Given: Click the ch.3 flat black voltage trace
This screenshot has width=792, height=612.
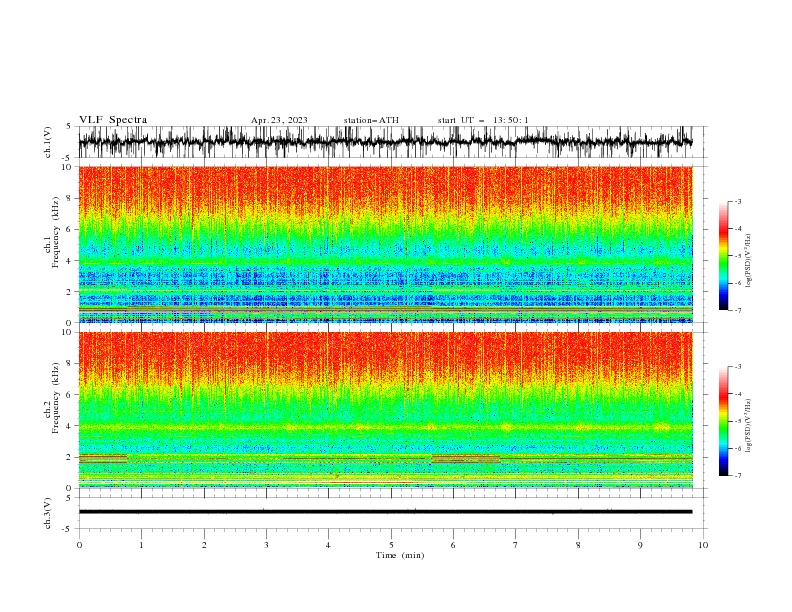Looking at the screenshot, I should [x=385, y=512].
